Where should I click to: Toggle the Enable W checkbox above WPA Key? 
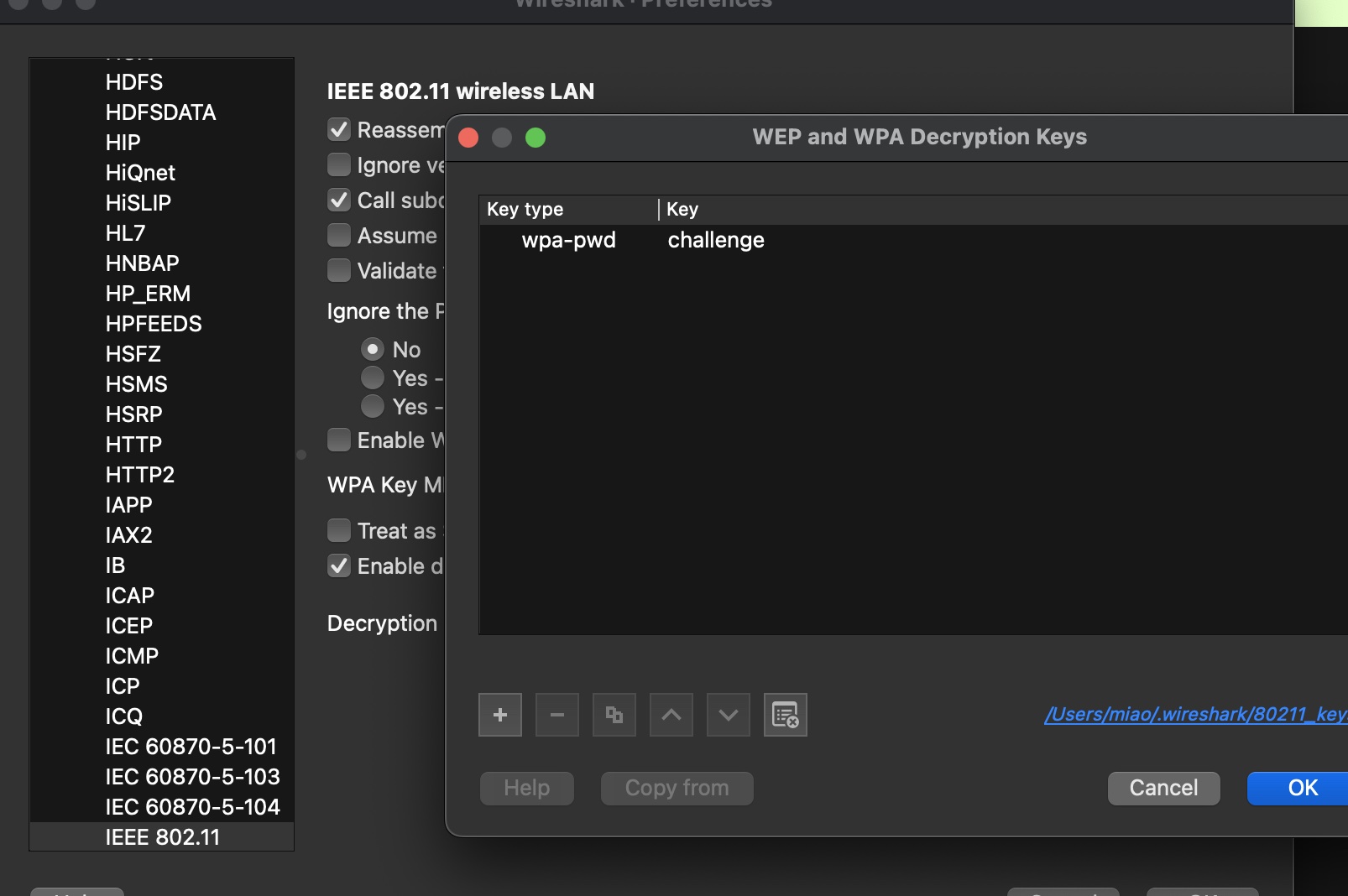pyautogui.click(x=339, y=440)
